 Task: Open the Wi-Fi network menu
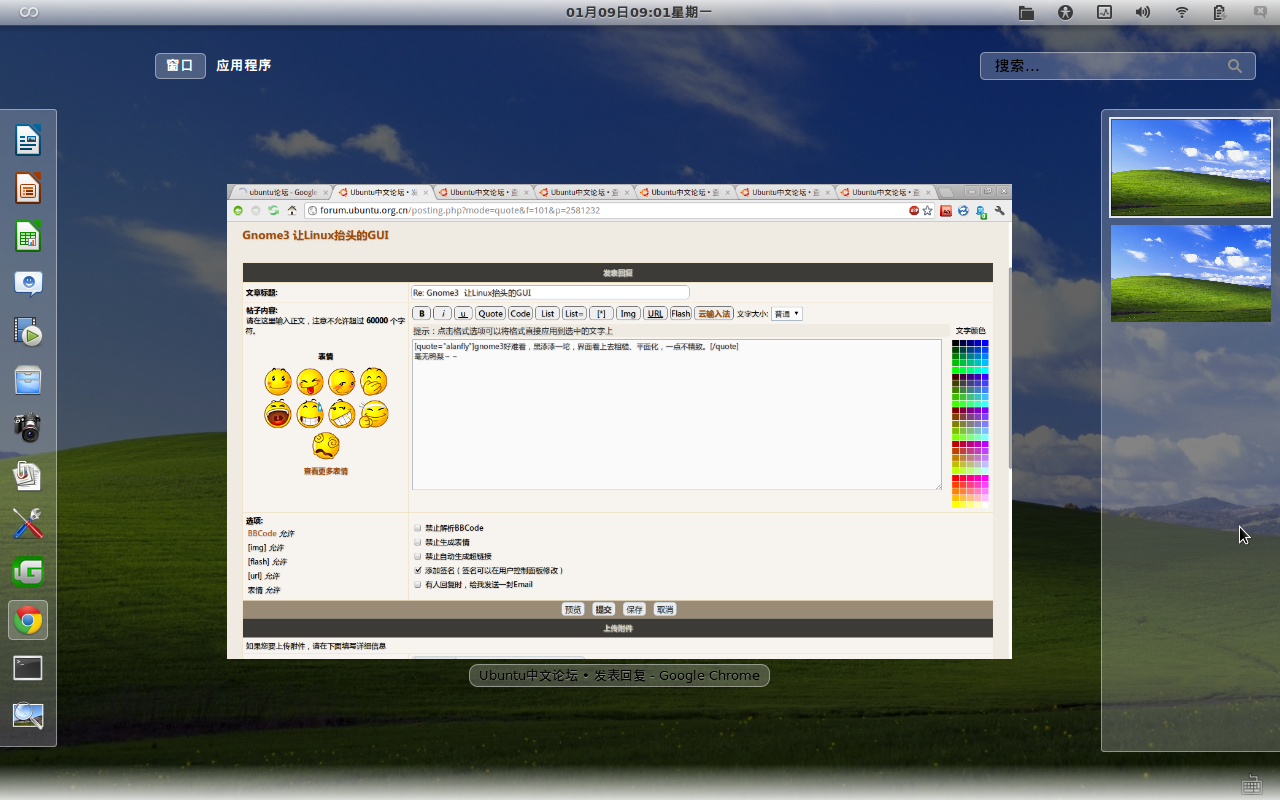(x=1182, y=12)
